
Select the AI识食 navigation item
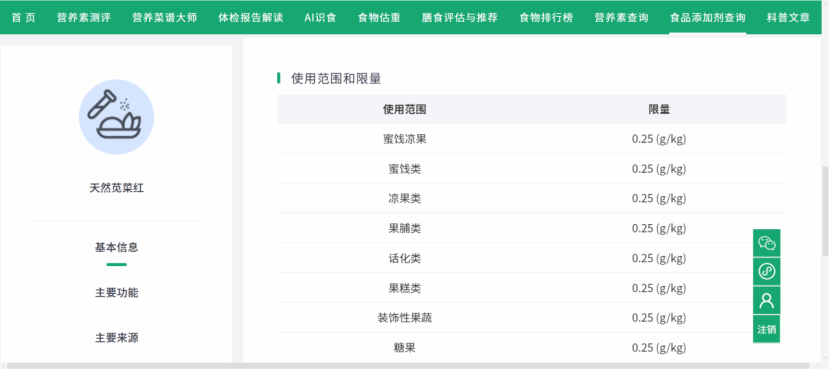[x=320, y=17]
